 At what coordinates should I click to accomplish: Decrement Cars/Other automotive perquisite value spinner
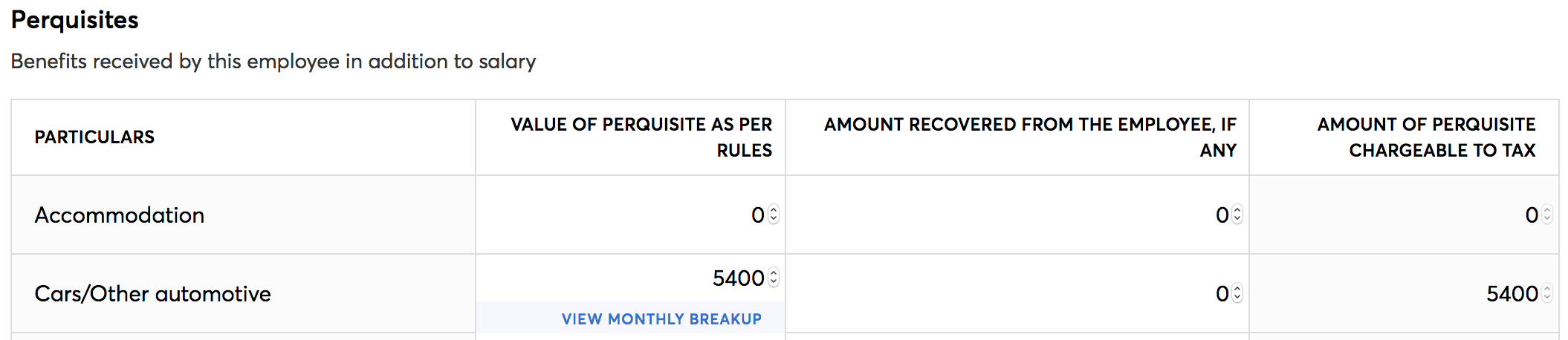(774, 282)
